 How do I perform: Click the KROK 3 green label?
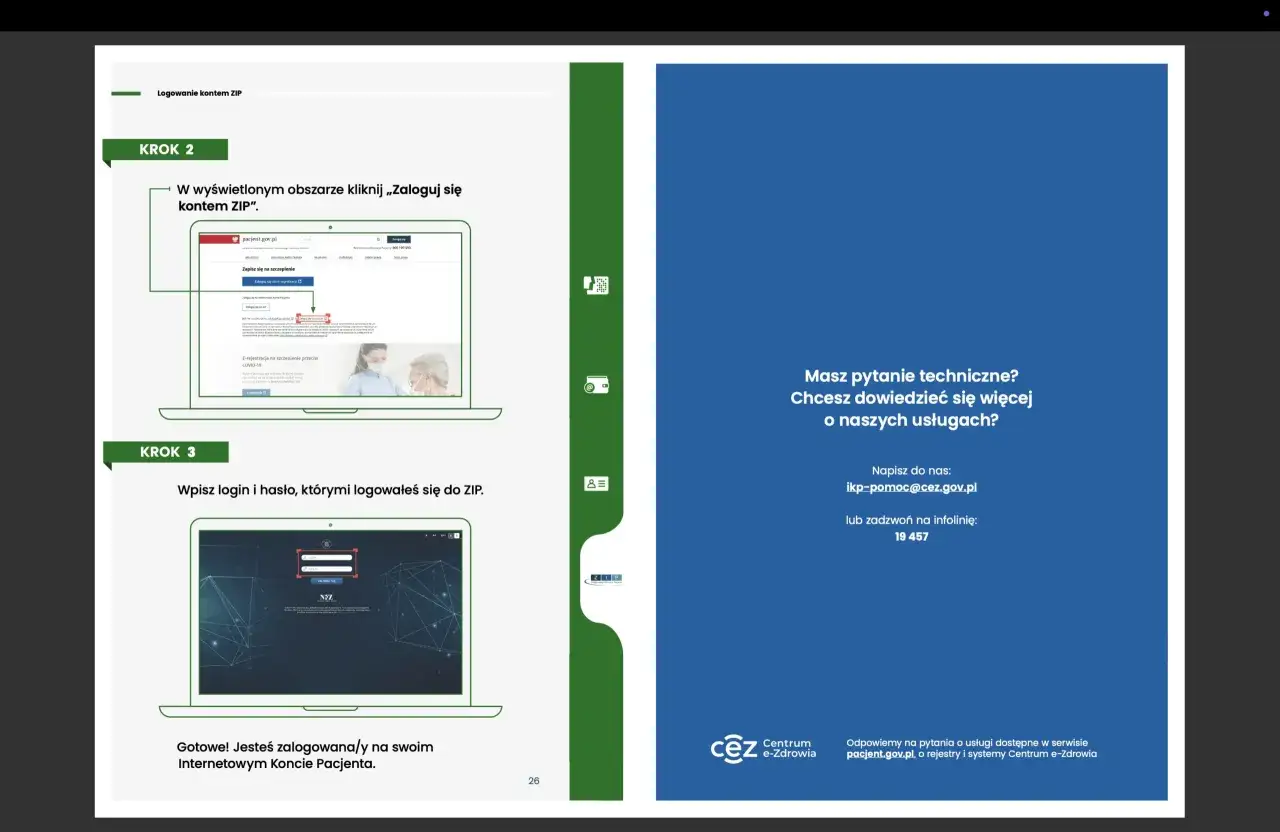click(167, 452)
